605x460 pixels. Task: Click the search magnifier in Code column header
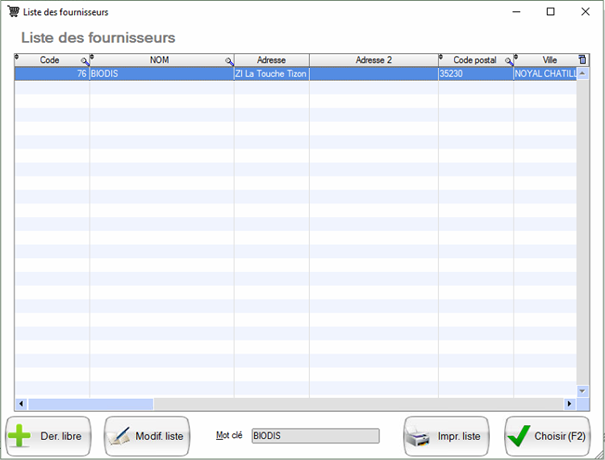pos(84,62)
